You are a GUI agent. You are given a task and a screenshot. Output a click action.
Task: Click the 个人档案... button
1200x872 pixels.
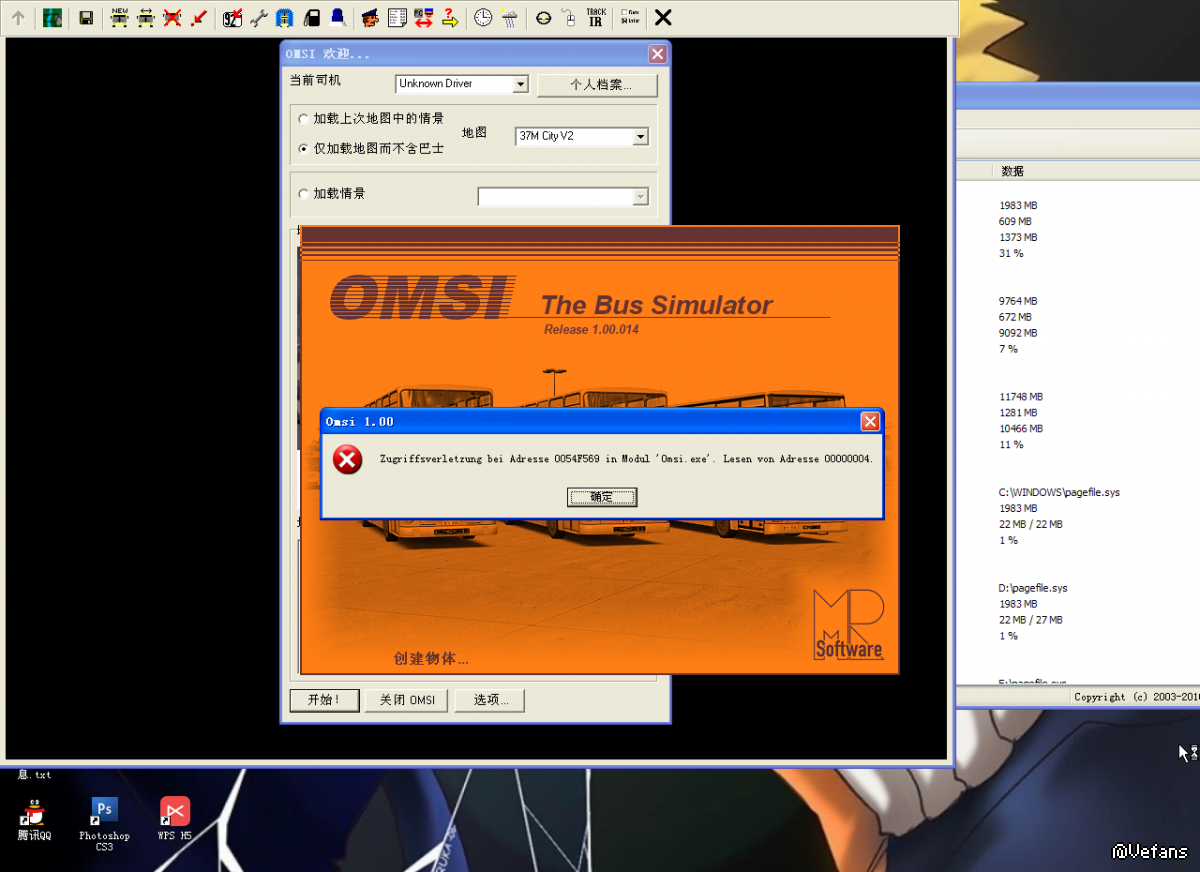click(598, 85)
